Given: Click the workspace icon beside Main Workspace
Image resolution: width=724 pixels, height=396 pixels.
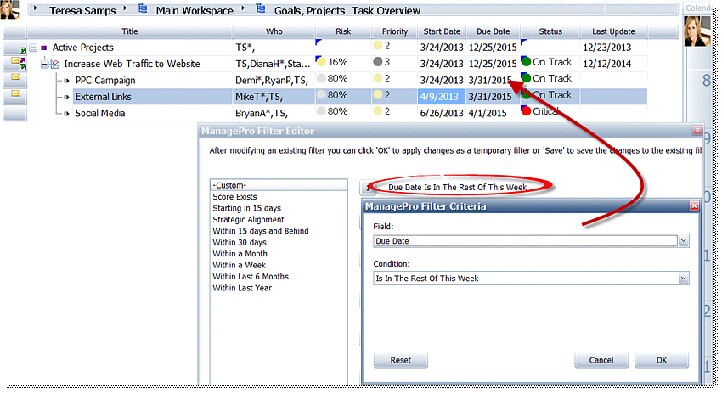Looking at the screenshot, I should tap(143, 9).
